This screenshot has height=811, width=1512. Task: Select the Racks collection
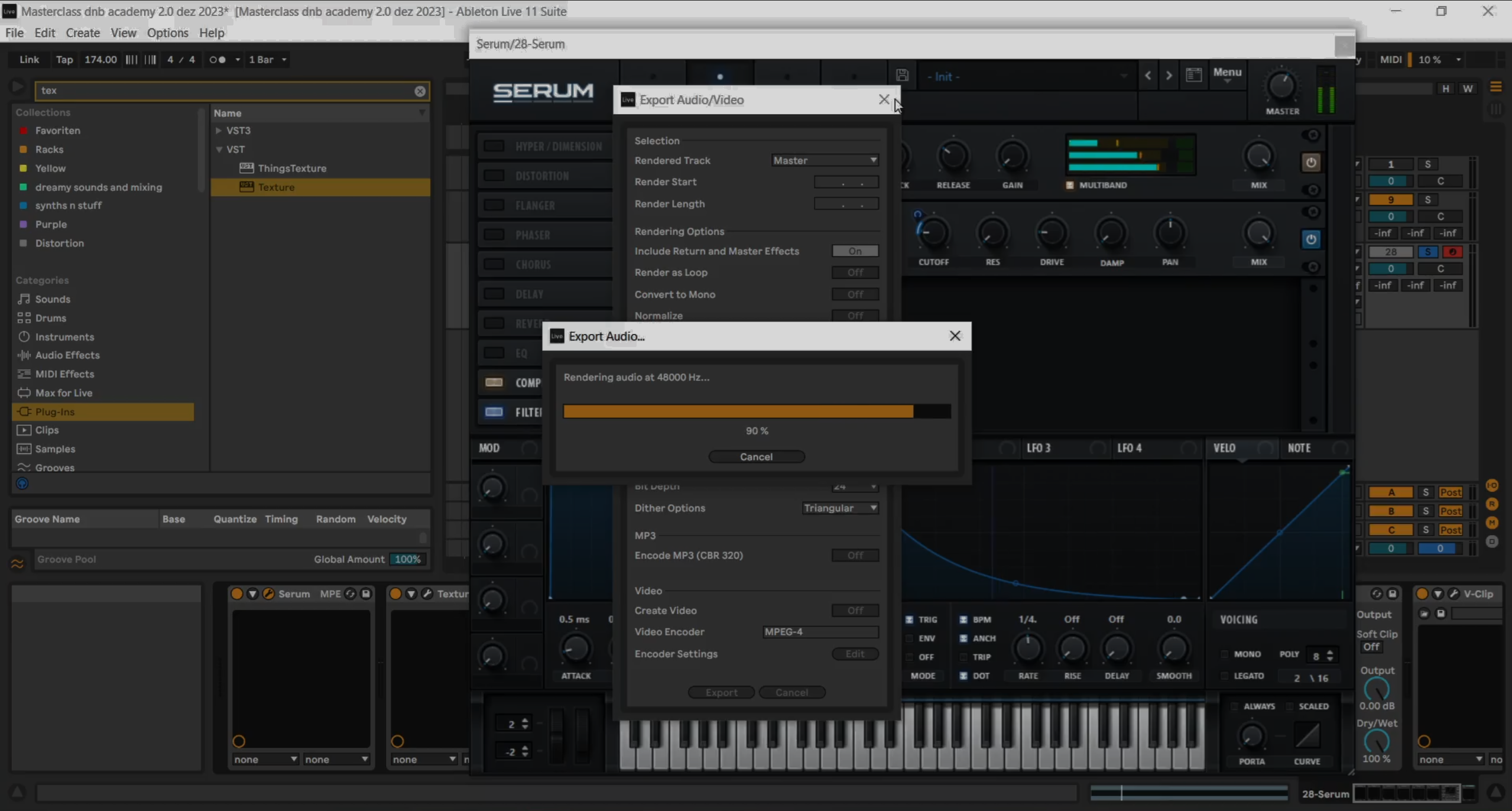tap(49, 150)
